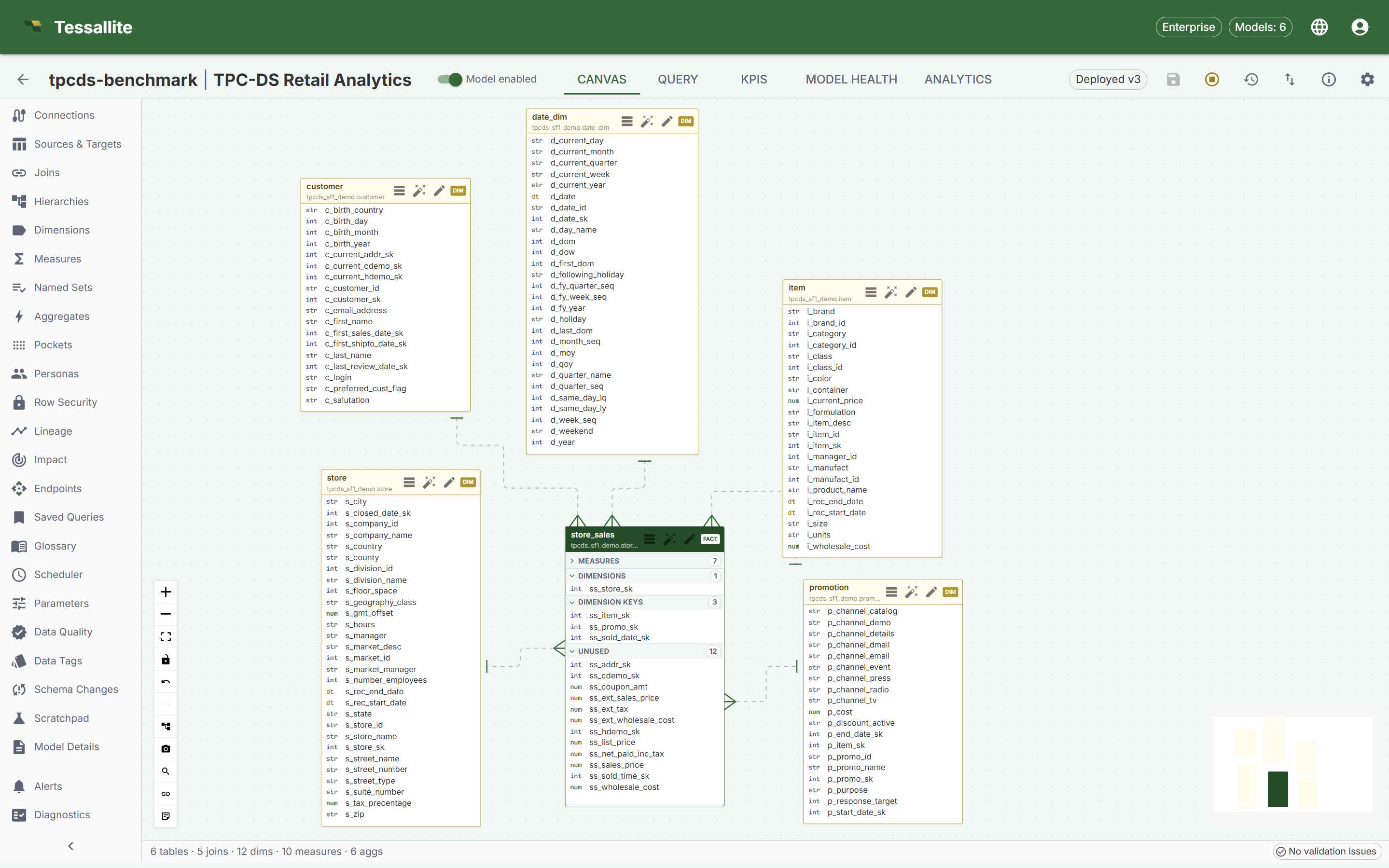The width and height of the screenshot is (1389, 868).
Task: Click the save model disk icon
Action: [1173, 79]
